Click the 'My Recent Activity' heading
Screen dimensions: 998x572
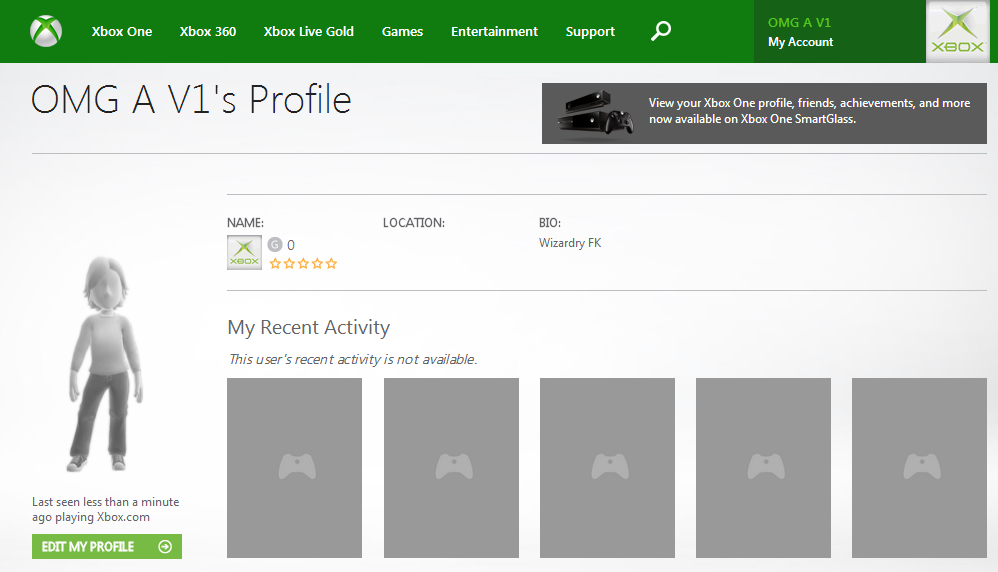[309, 327]
